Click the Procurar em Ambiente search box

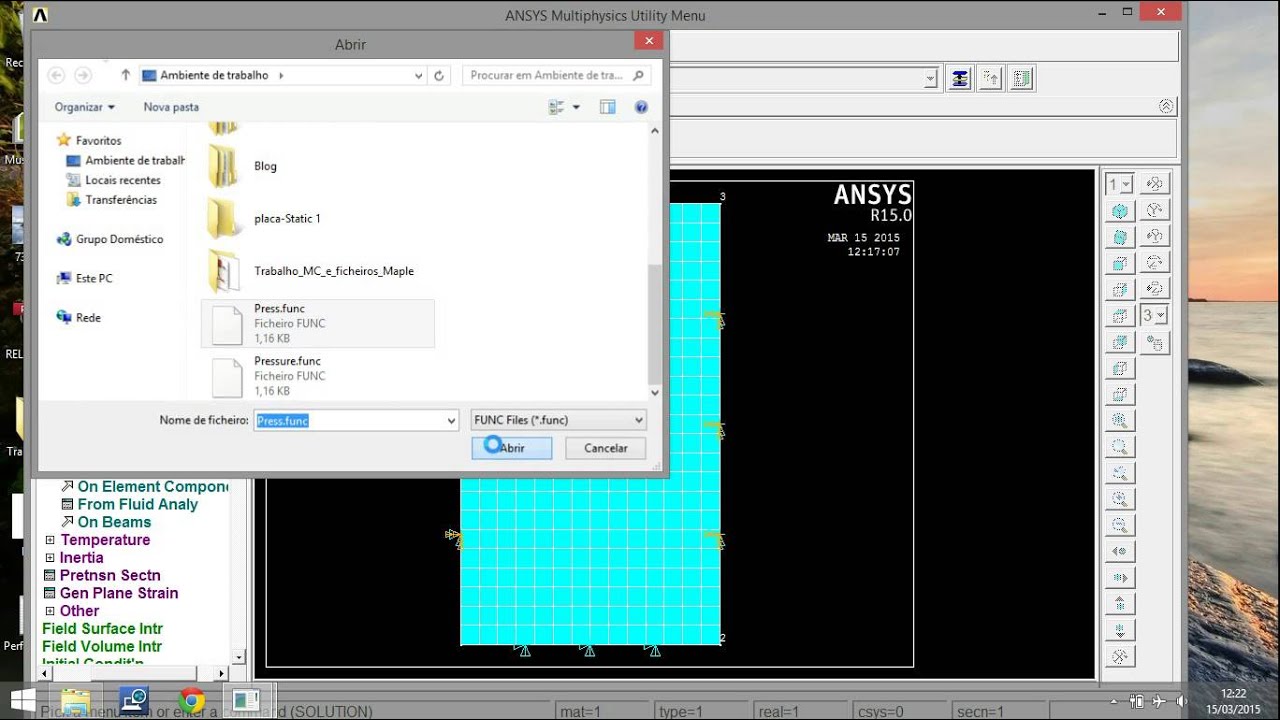pos(557,75)
